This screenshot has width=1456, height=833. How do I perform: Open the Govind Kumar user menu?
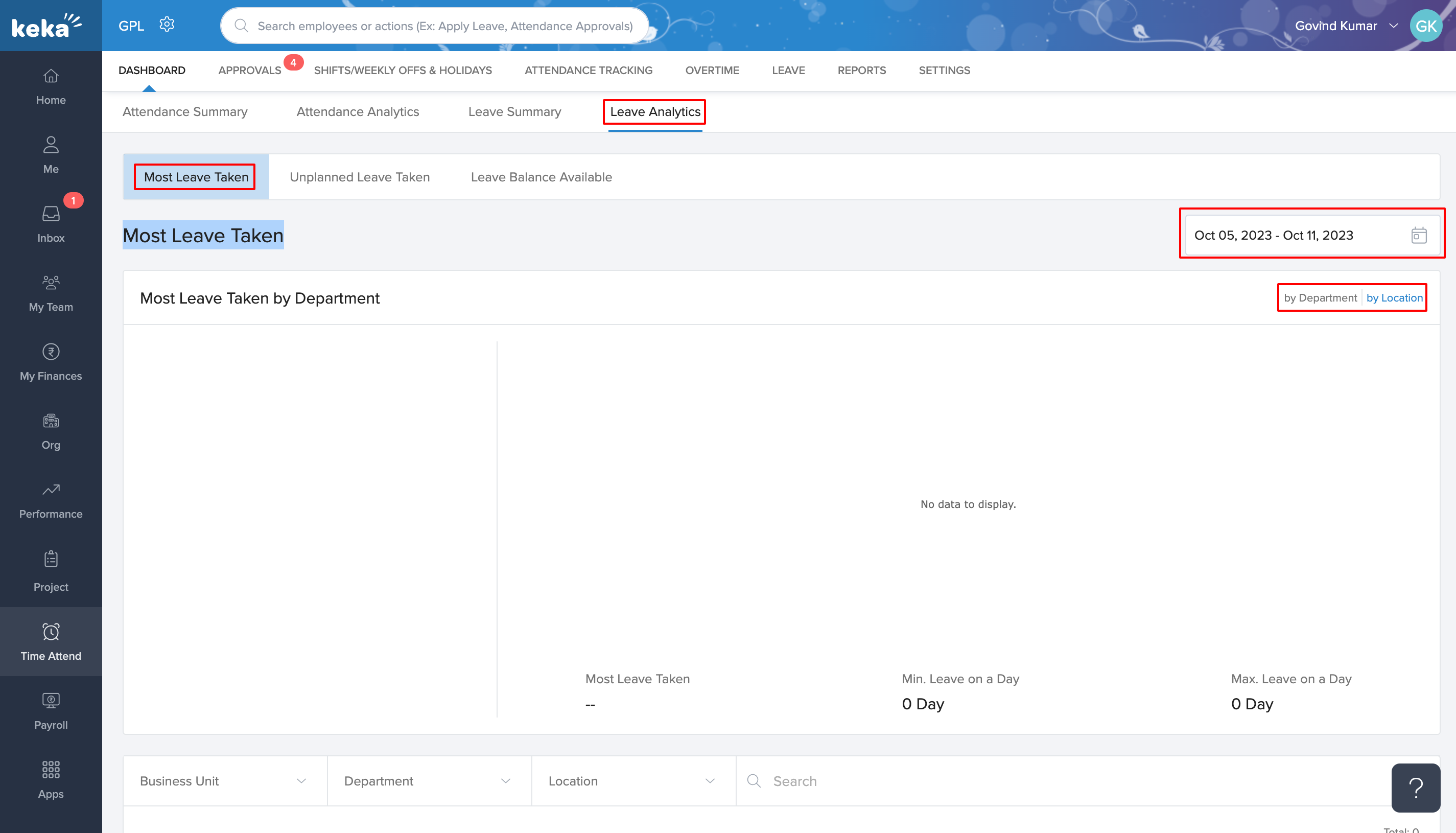tap(1345, 26)
